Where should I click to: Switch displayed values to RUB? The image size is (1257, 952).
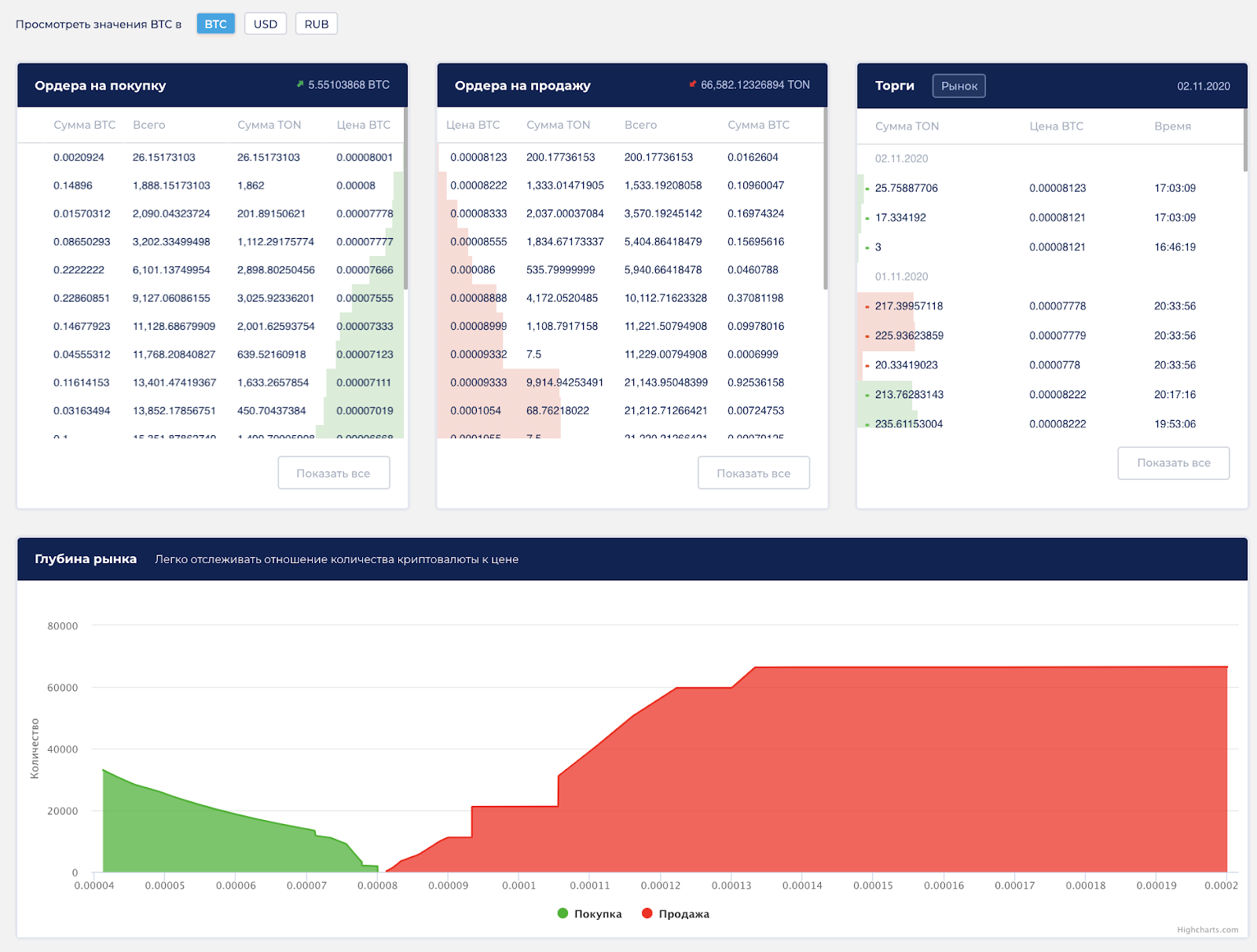pyautogui.click(x=317, y=24)
